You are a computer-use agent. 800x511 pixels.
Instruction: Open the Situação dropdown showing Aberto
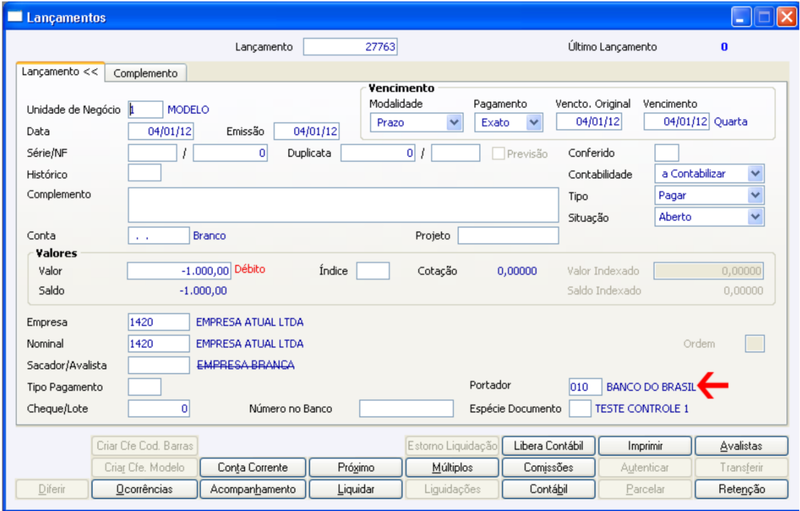pyautogui.click(x=709, y=217)
